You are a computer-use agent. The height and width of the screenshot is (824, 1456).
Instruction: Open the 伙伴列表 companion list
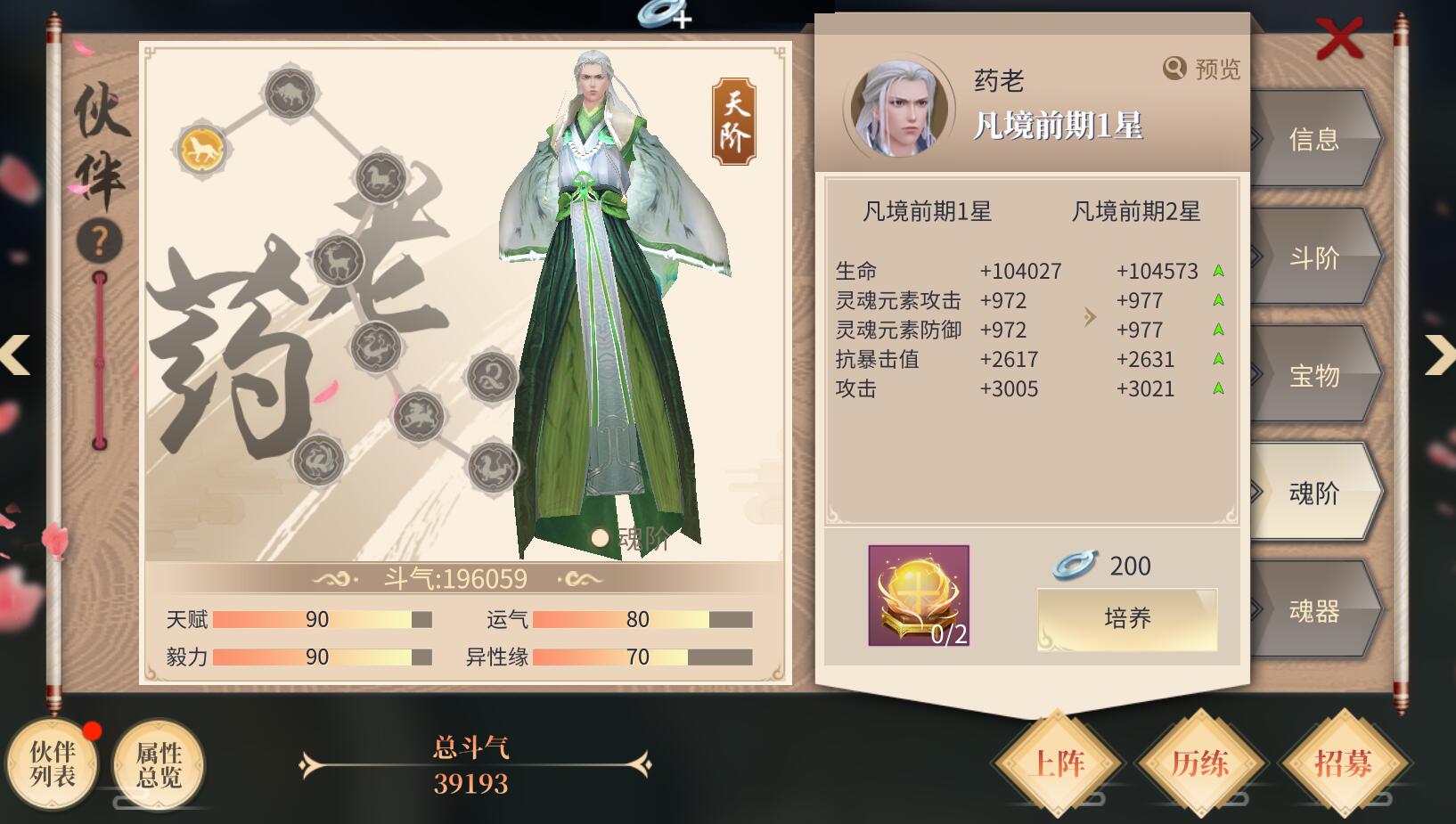(53, 764)
